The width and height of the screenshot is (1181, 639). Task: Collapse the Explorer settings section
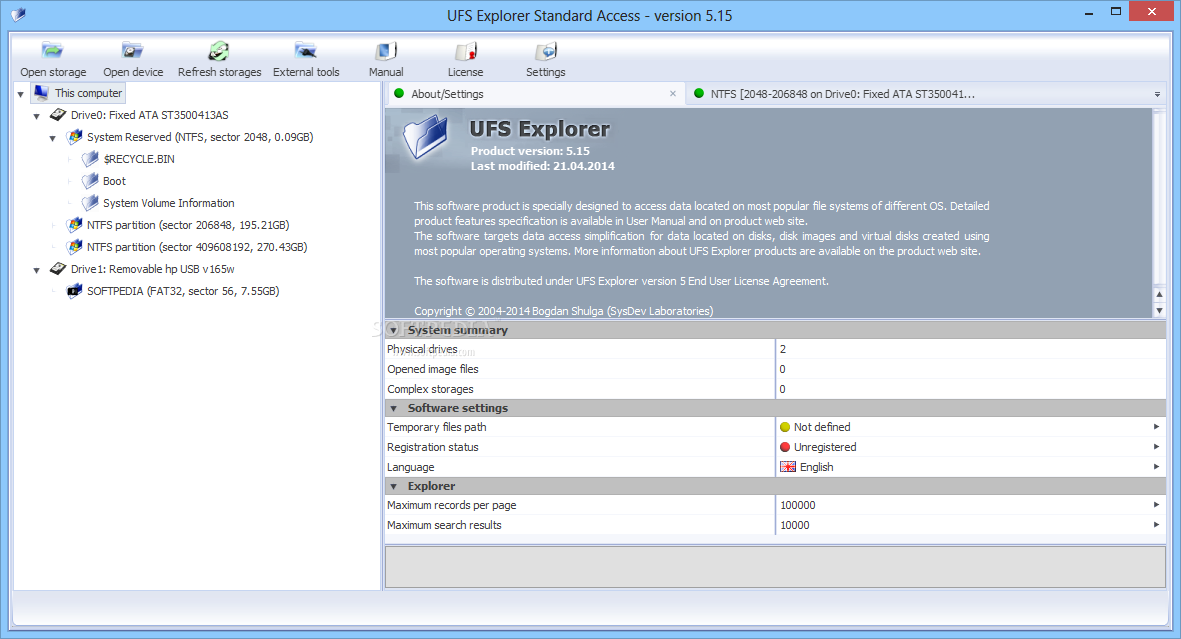(x=393, y=487)
